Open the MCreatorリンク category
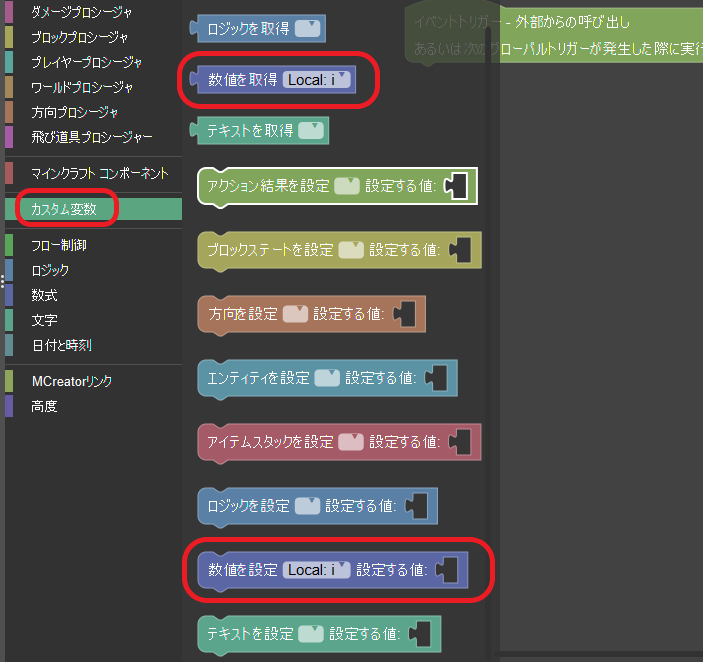The width and height of the screenshot is (703, 662). point(72,381)
